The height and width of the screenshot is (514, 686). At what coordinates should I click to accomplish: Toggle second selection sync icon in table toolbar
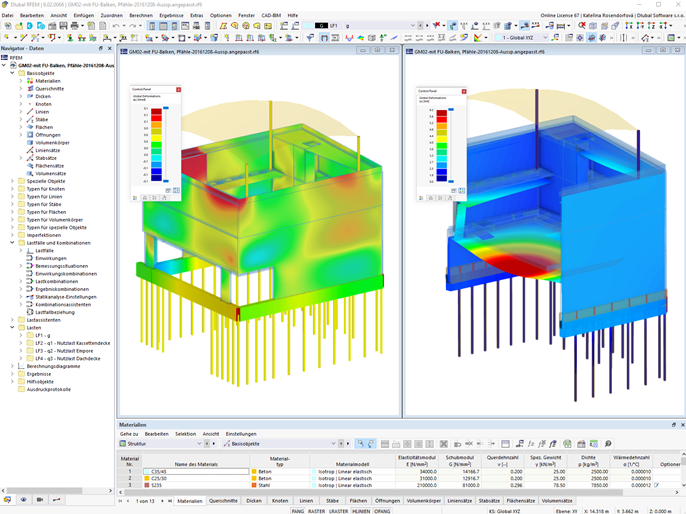[371, 444]
